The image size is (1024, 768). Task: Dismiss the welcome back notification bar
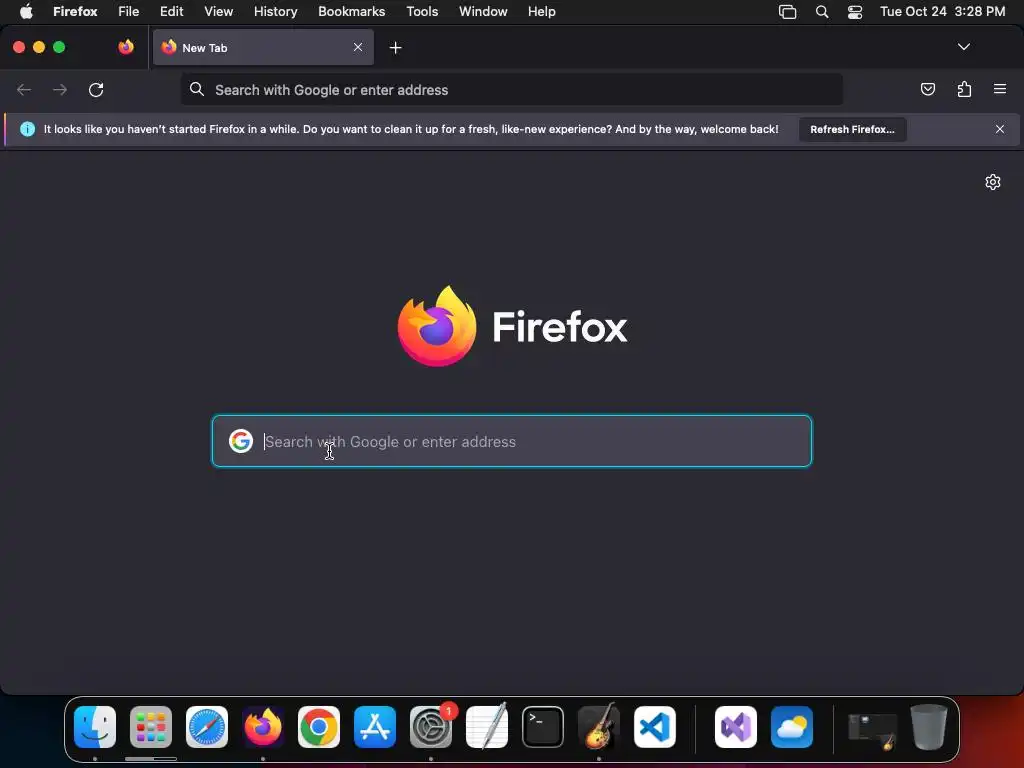(1000, 129)
